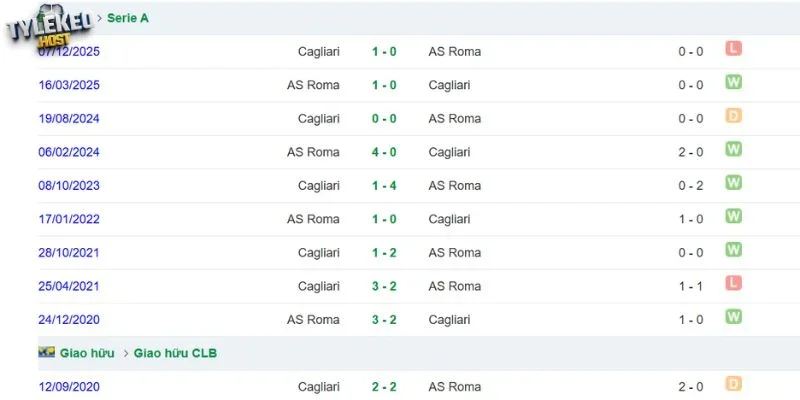Open the Giao hữu CLB link
The width and height of the screenshot is (800, 400).
coord(175,353)
